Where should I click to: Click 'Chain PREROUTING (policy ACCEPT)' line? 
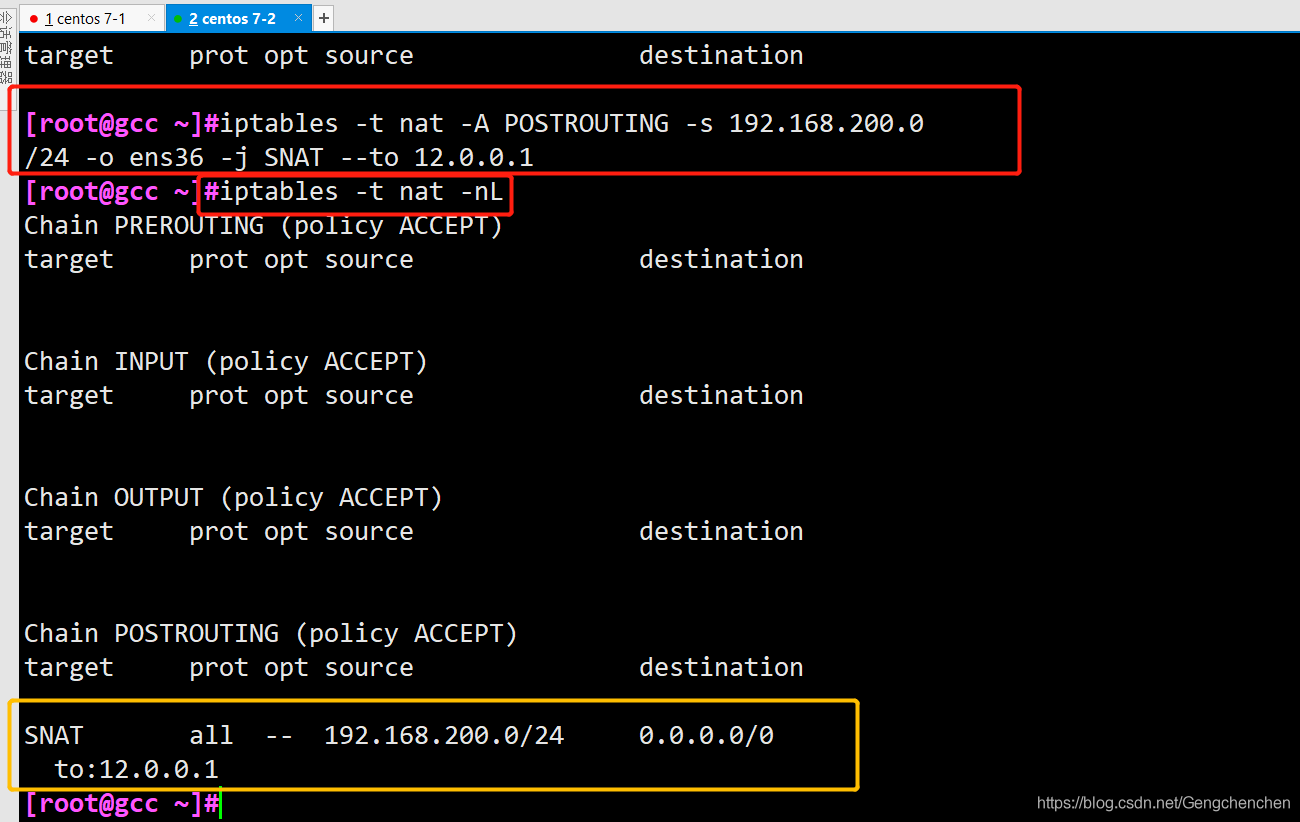click(x=263, y=226)
